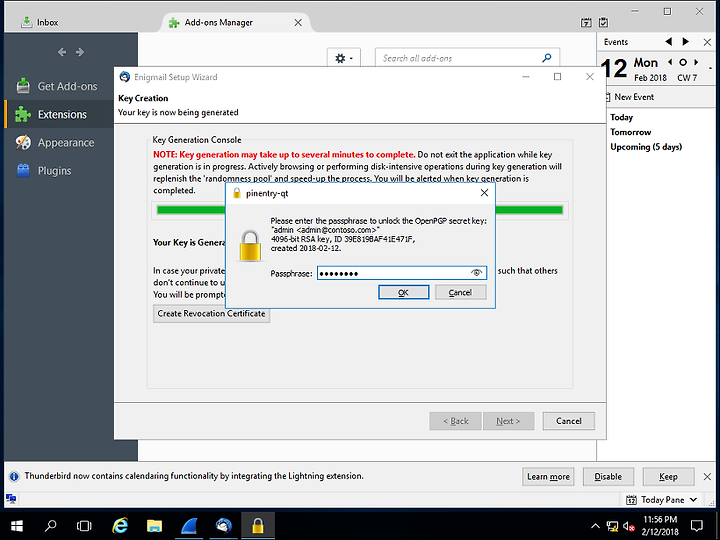Viewport: 720px width, 540px height.
Task: Open File Explorer from taskbar
Action: [x=154, y=525]
